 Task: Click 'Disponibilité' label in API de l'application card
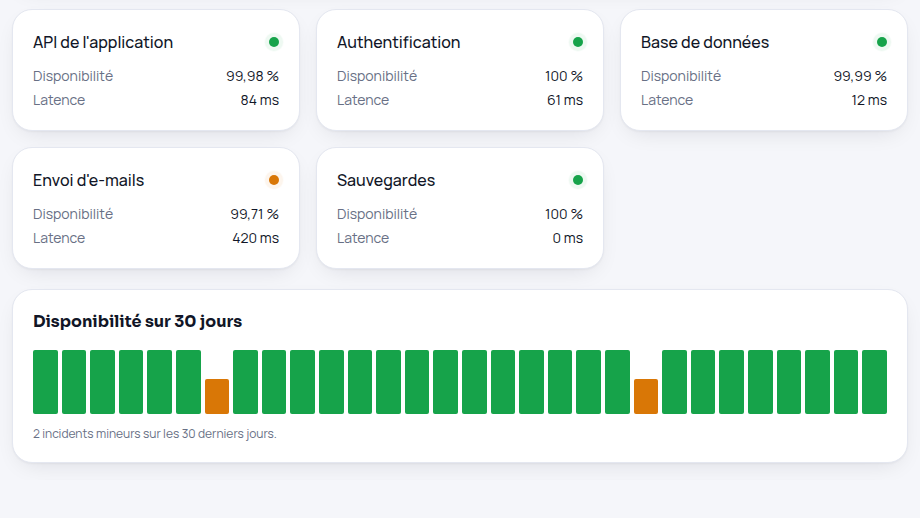click(x=73, y=76)
